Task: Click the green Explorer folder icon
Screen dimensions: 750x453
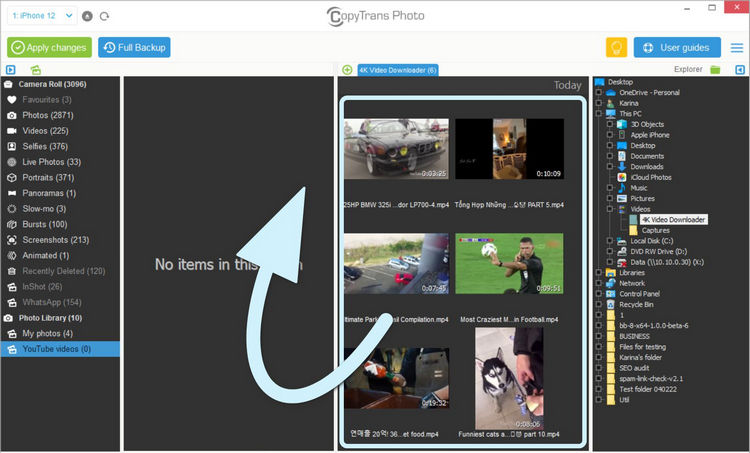Action: click(x=715, y=69)
